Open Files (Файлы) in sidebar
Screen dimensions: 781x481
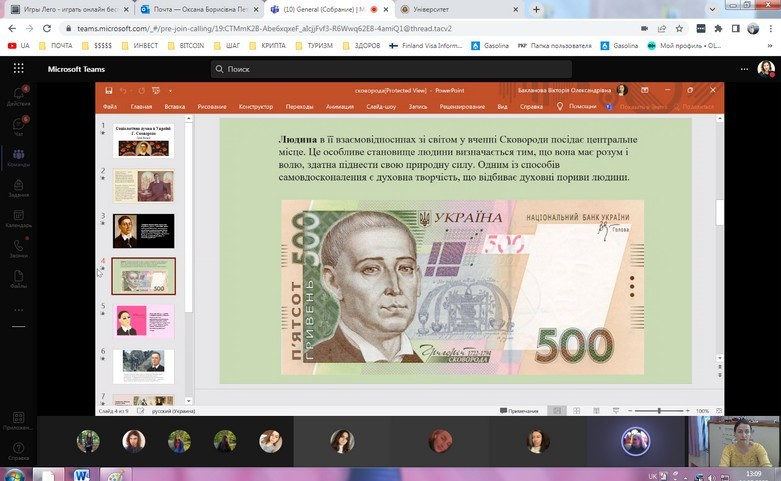click(18, 279)
